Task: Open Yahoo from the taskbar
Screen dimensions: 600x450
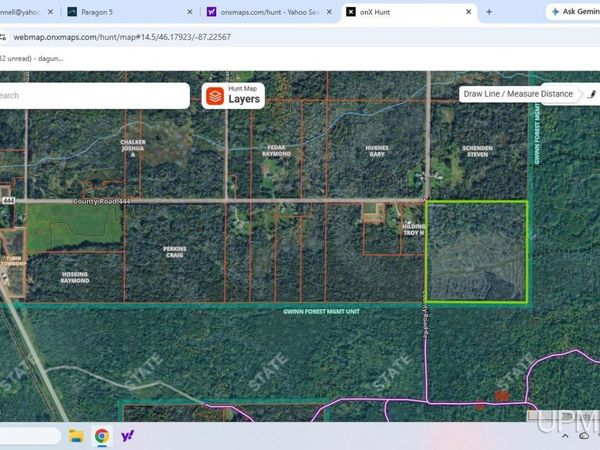Action: tap(127, 436)
